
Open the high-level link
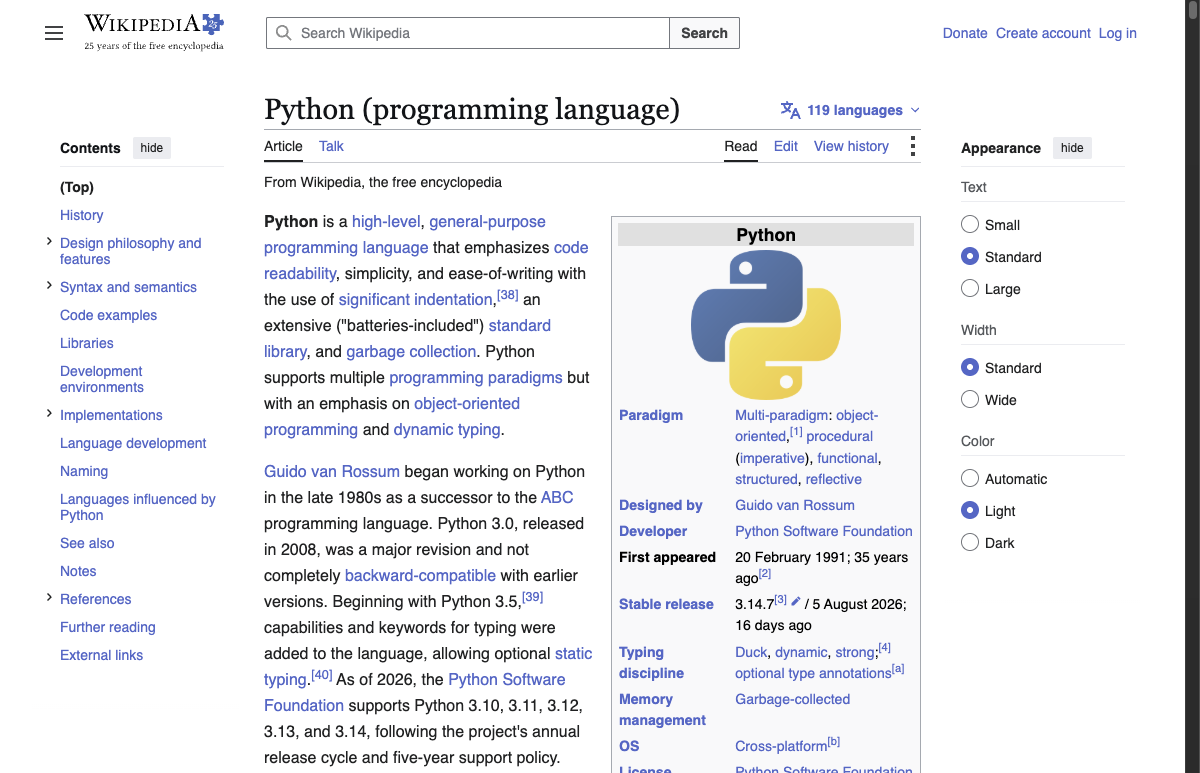click(386, 221)
